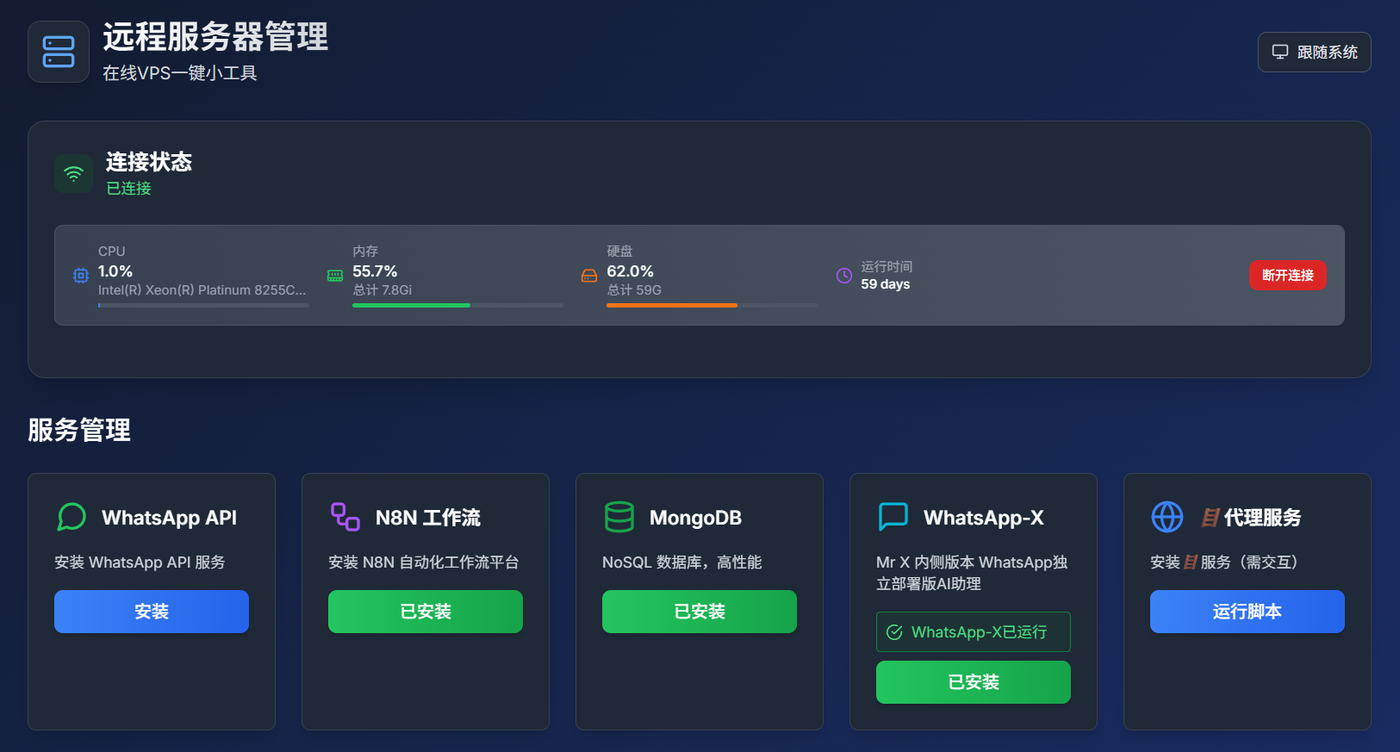Open the 跟随系统 theme switcher

coord(1314,52)
